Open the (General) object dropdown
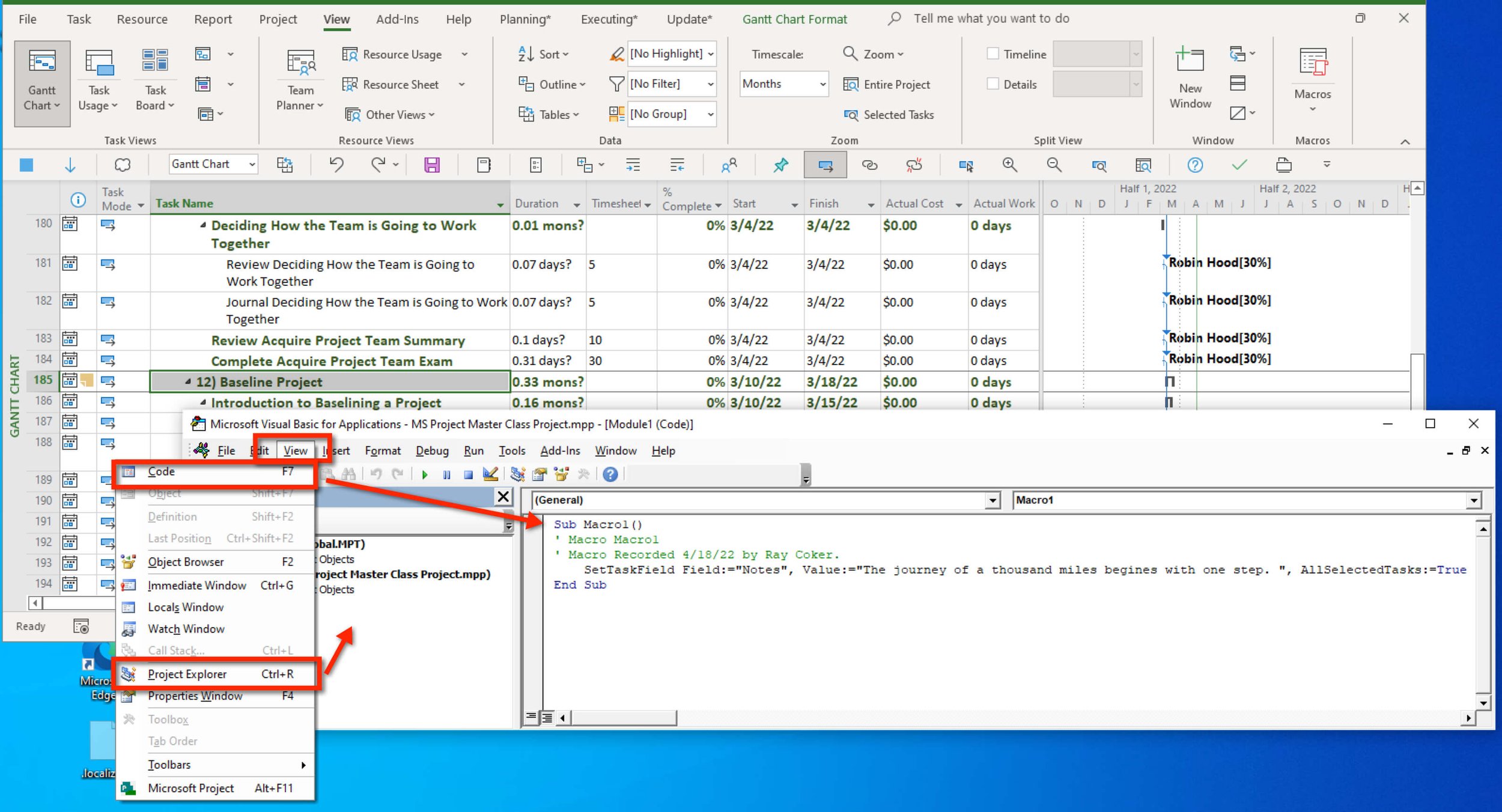The width and height of the screenshot is (1502, 812). (x=993, y=500)
